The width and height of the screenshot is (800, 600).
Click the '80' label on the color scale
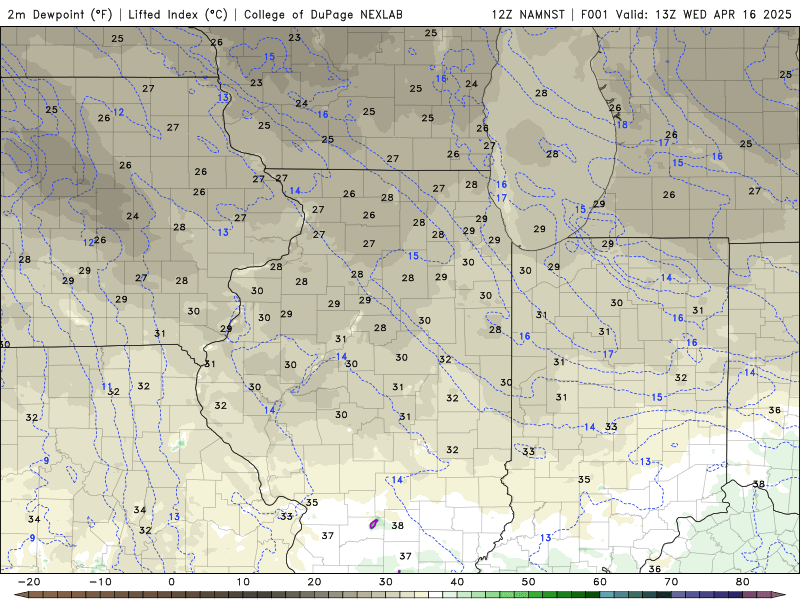click(743, 582)
